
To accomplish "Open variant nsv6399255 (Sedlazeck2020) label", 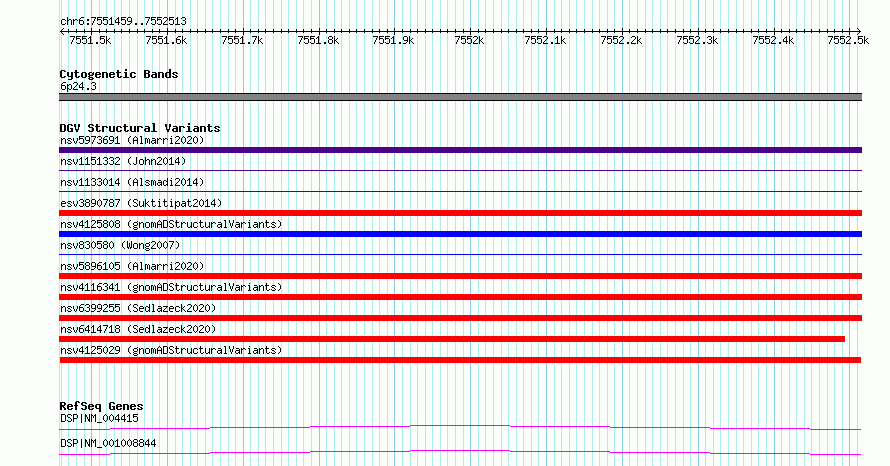I will tap(138, 308).
